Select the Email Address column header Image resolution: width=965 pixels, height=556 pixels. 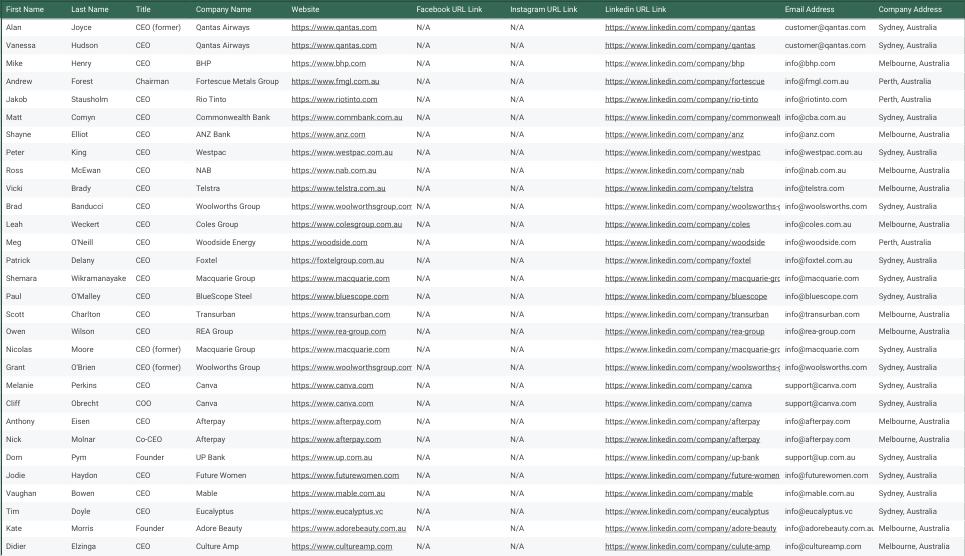pyautogui.click(x=809, y=9)
